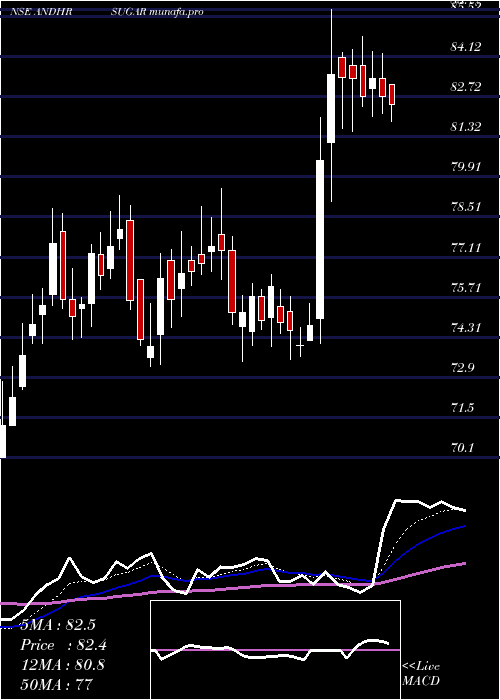This screenshot has height=700, width=500.
Task: Click the 81.32 price axis label
Action: (466, 126)
